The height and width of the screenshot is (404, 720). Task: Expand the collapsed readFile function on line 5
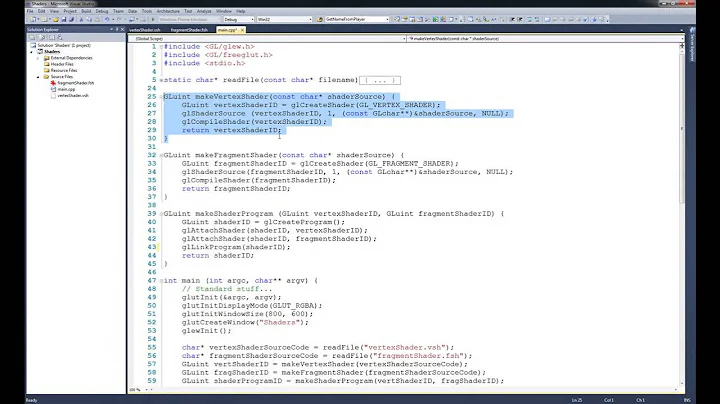point(161,80)
